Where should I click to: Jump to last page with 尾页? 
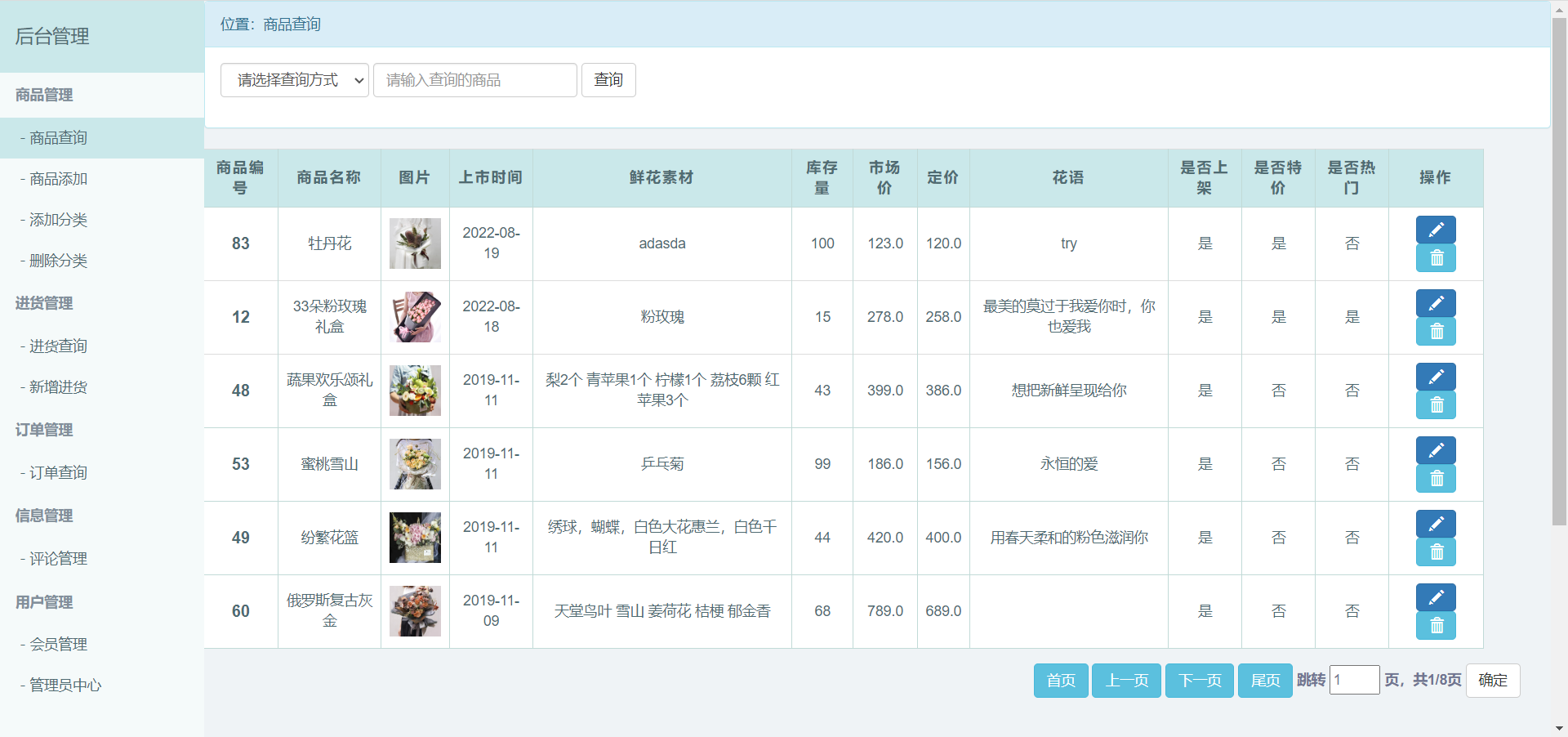(x=1265, y=681)
